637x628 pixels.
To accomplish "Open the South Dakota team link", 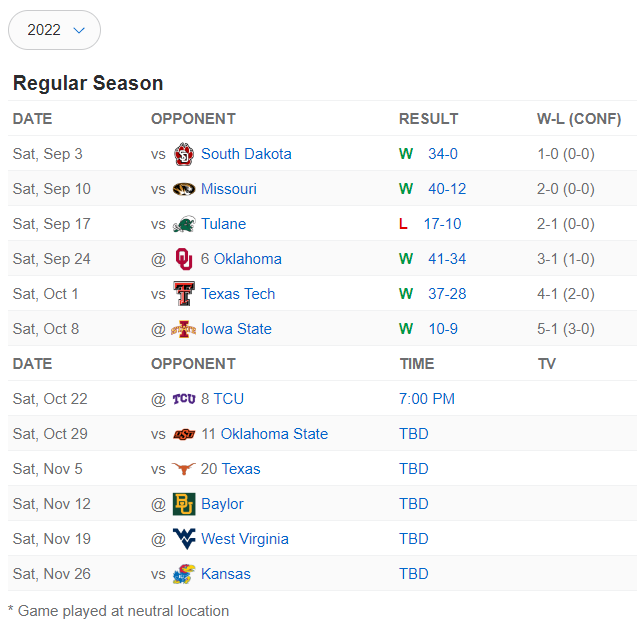I will pos(246,154).
